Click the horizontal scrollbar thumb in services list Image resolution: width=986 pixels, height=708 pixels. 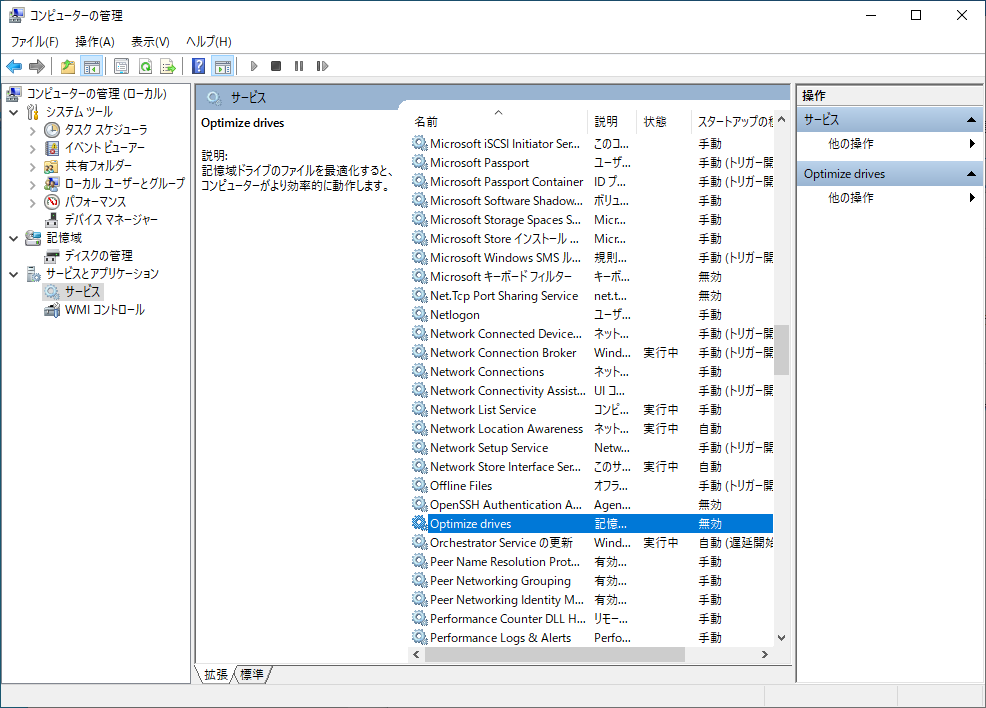[x=555, y=655]
